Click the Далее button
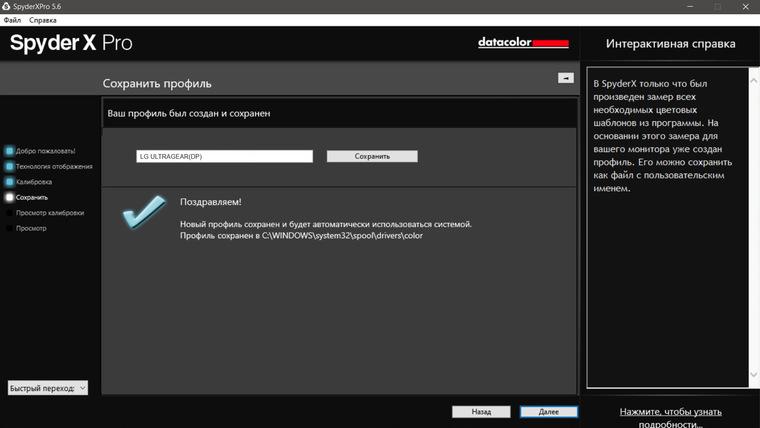 tap(549, 412)
